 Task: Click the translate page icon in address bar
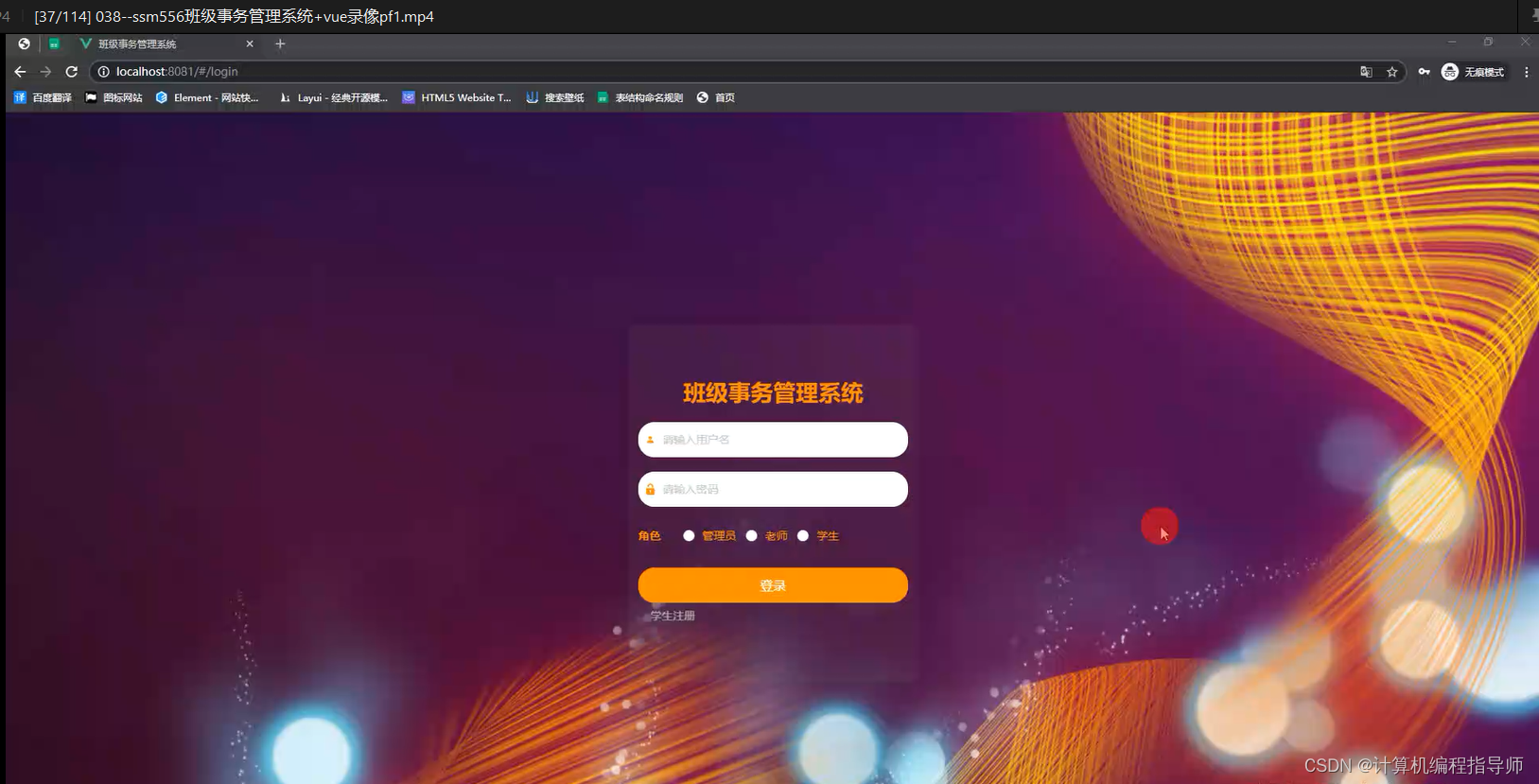click(1366, 72)
